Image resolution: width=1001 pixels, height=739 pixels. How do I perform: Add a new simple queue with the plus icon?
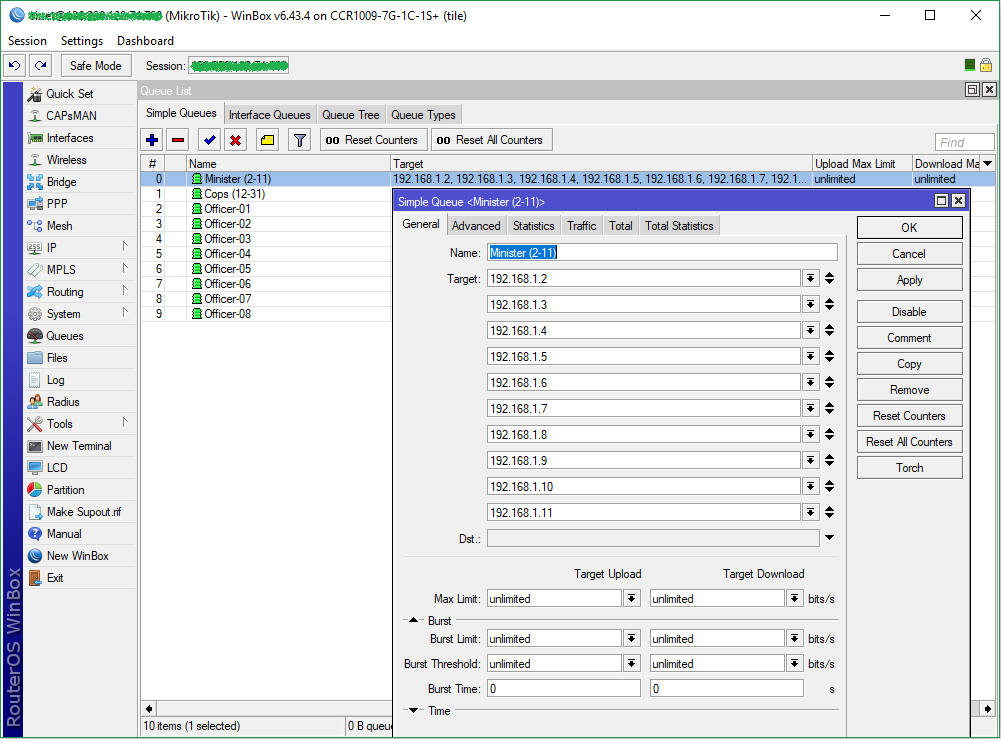tap(150, 139)
